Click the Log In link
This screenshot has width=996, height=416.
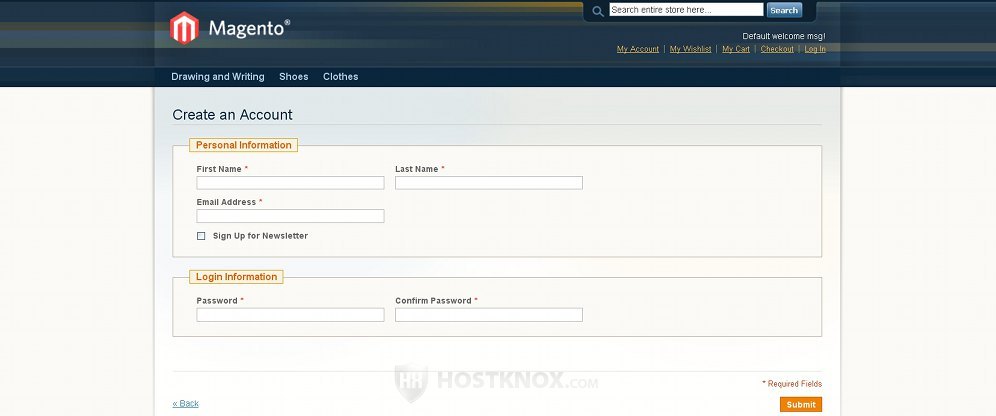tap(815, 49)
